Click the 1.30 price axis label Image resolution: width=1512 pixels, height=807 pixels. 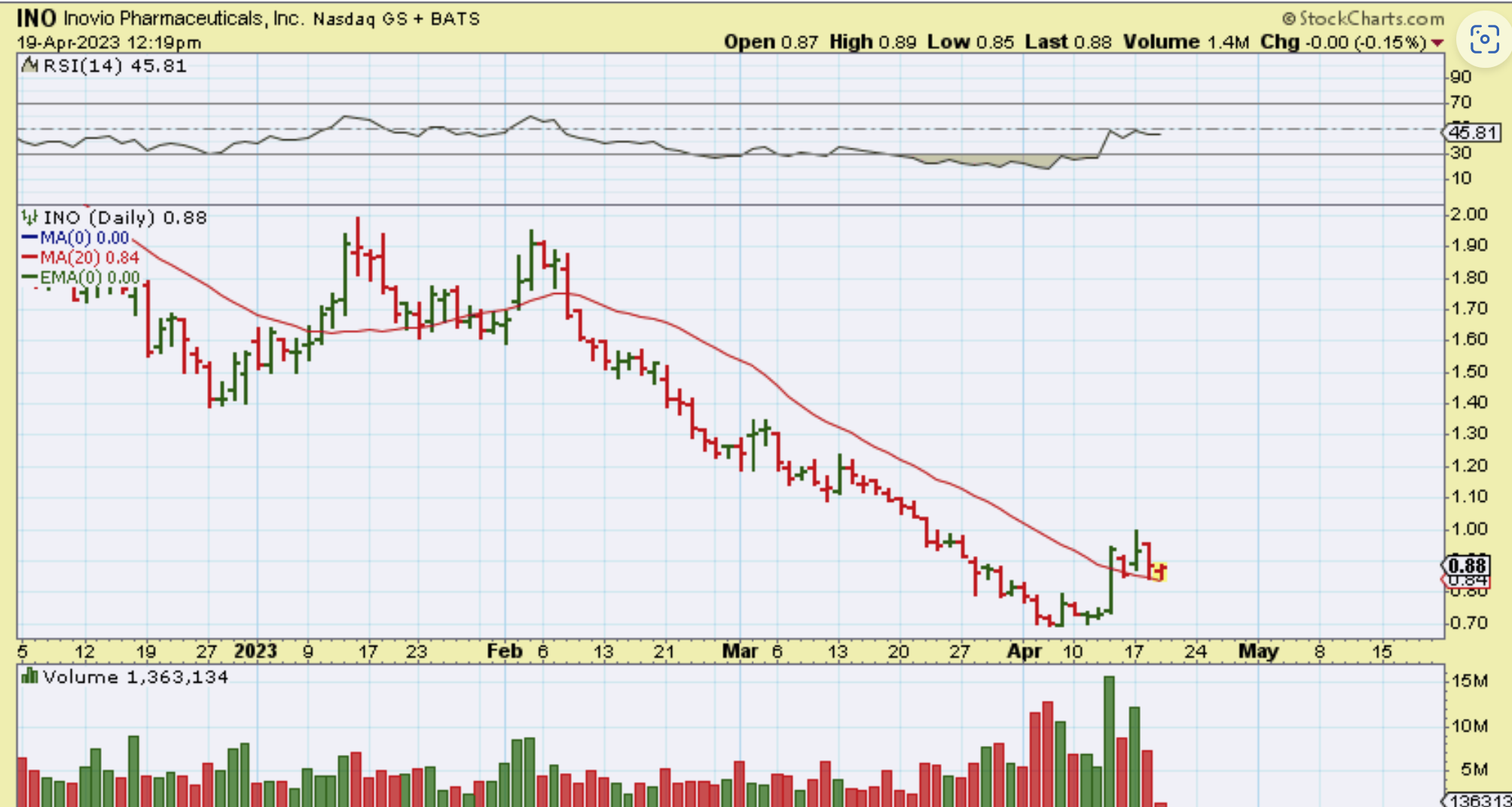pyautogui.click(x=1468, y=433)
